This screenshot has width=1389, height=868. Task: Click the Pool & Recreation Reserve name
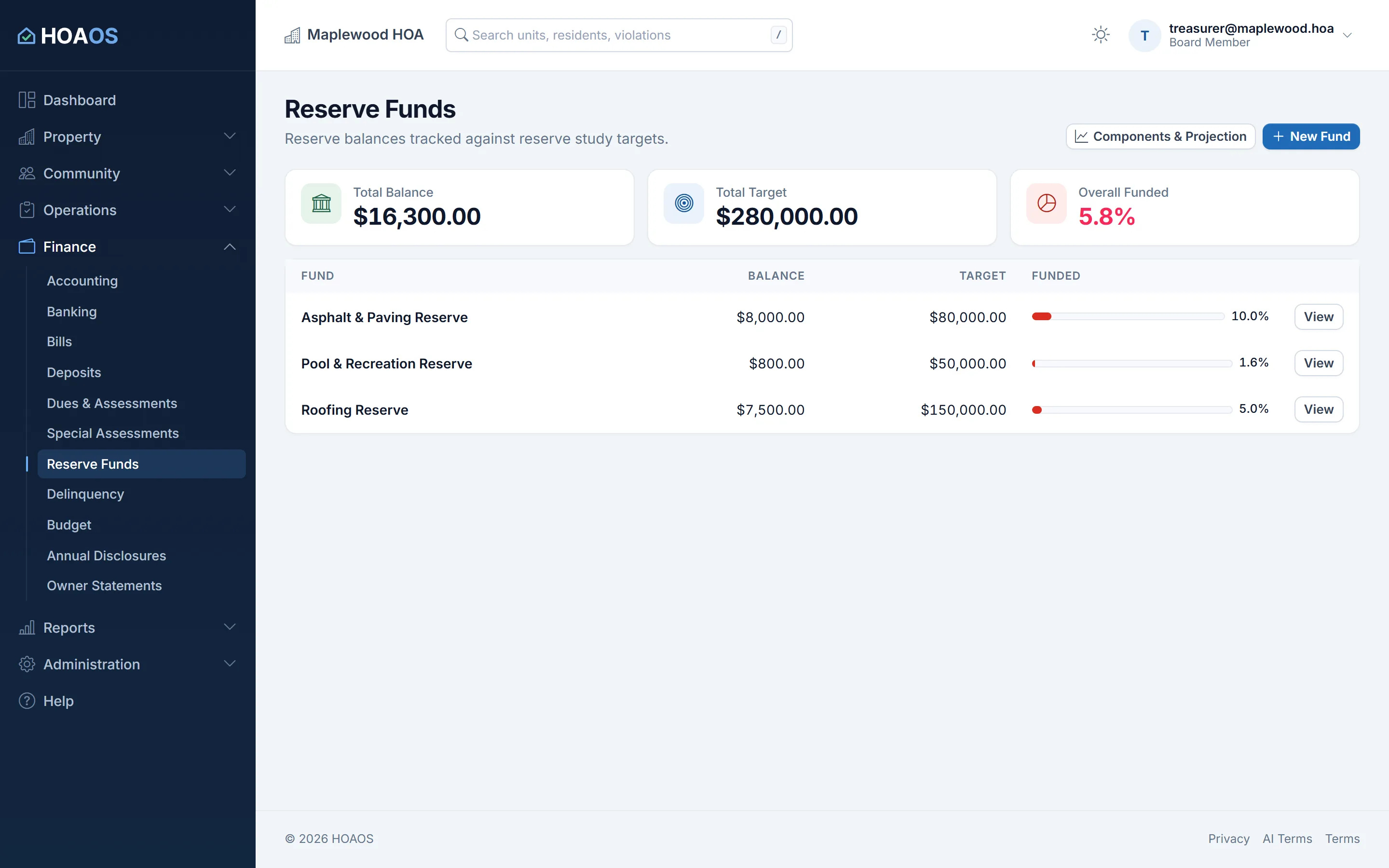tap(386, 364)
